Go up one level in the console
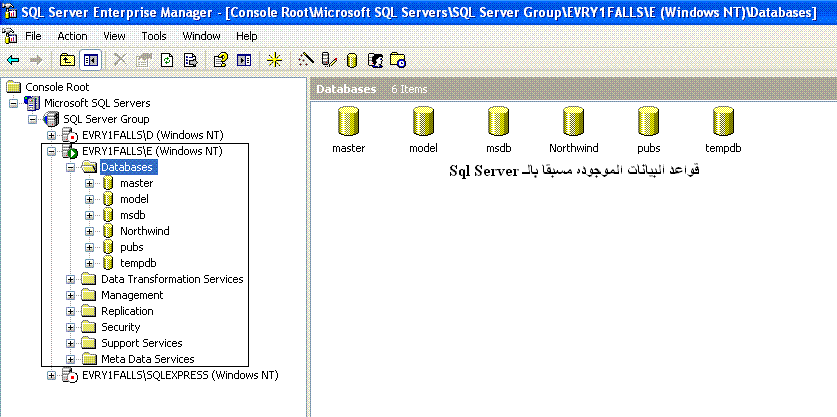837x417 pixels. (x=67, y=60)
